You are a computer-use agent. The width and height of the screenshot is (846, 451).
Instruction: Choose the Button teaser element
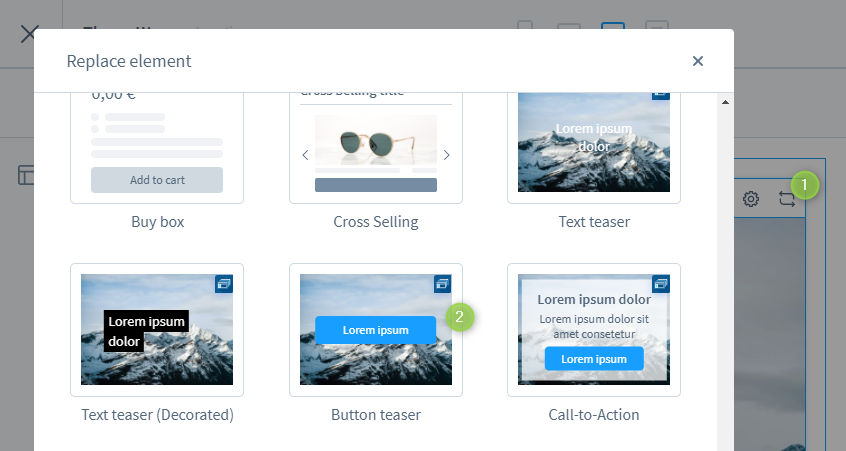click(376, 330)
